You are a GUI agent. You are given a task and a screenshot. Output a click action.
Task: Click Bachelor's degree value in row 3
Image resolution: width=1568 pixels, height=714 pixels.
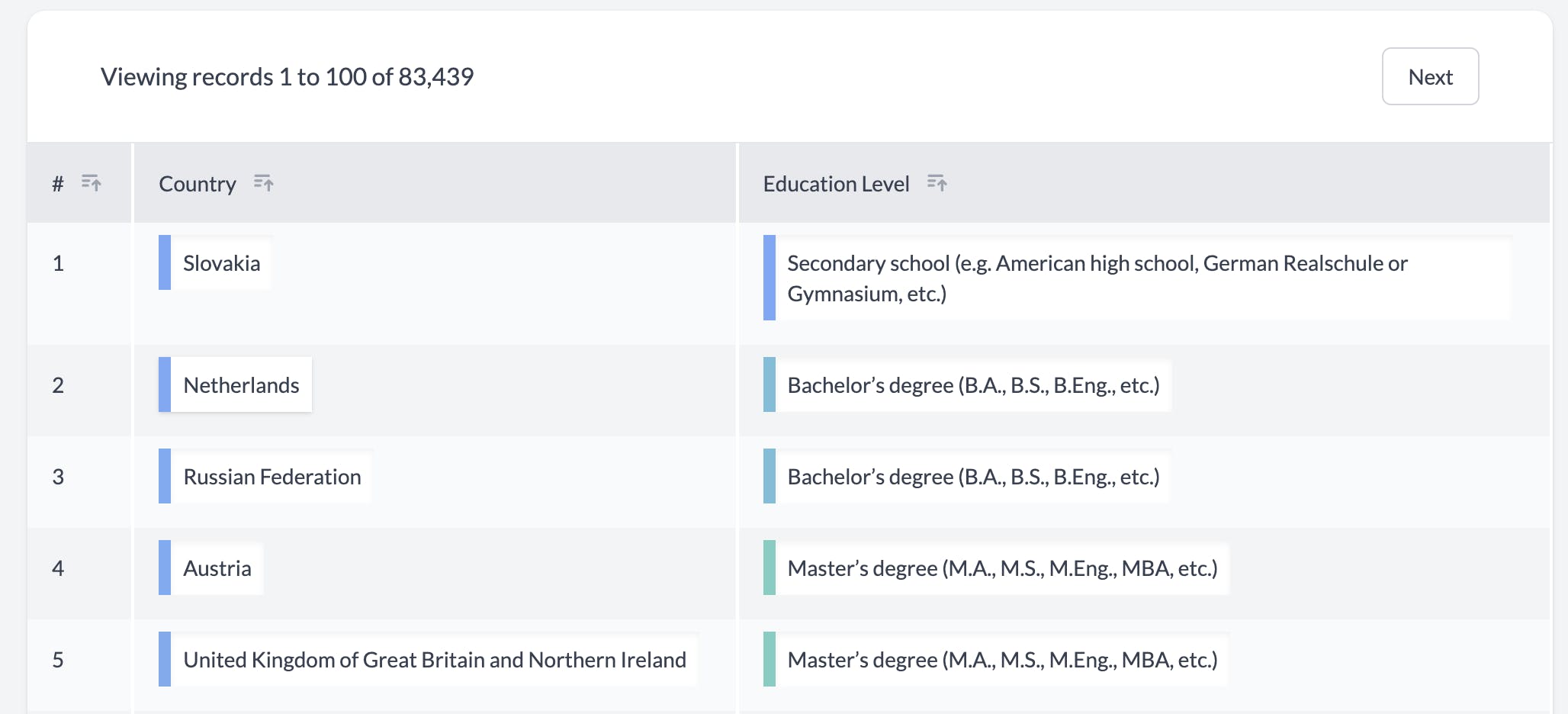[973, 477]
